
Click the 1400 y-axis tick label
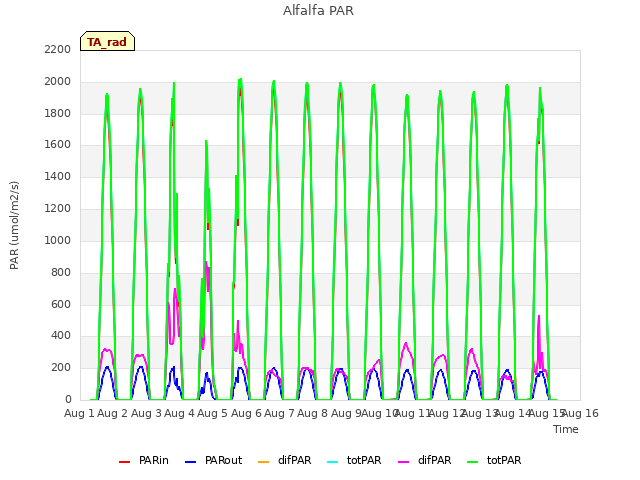coord(58,176)
